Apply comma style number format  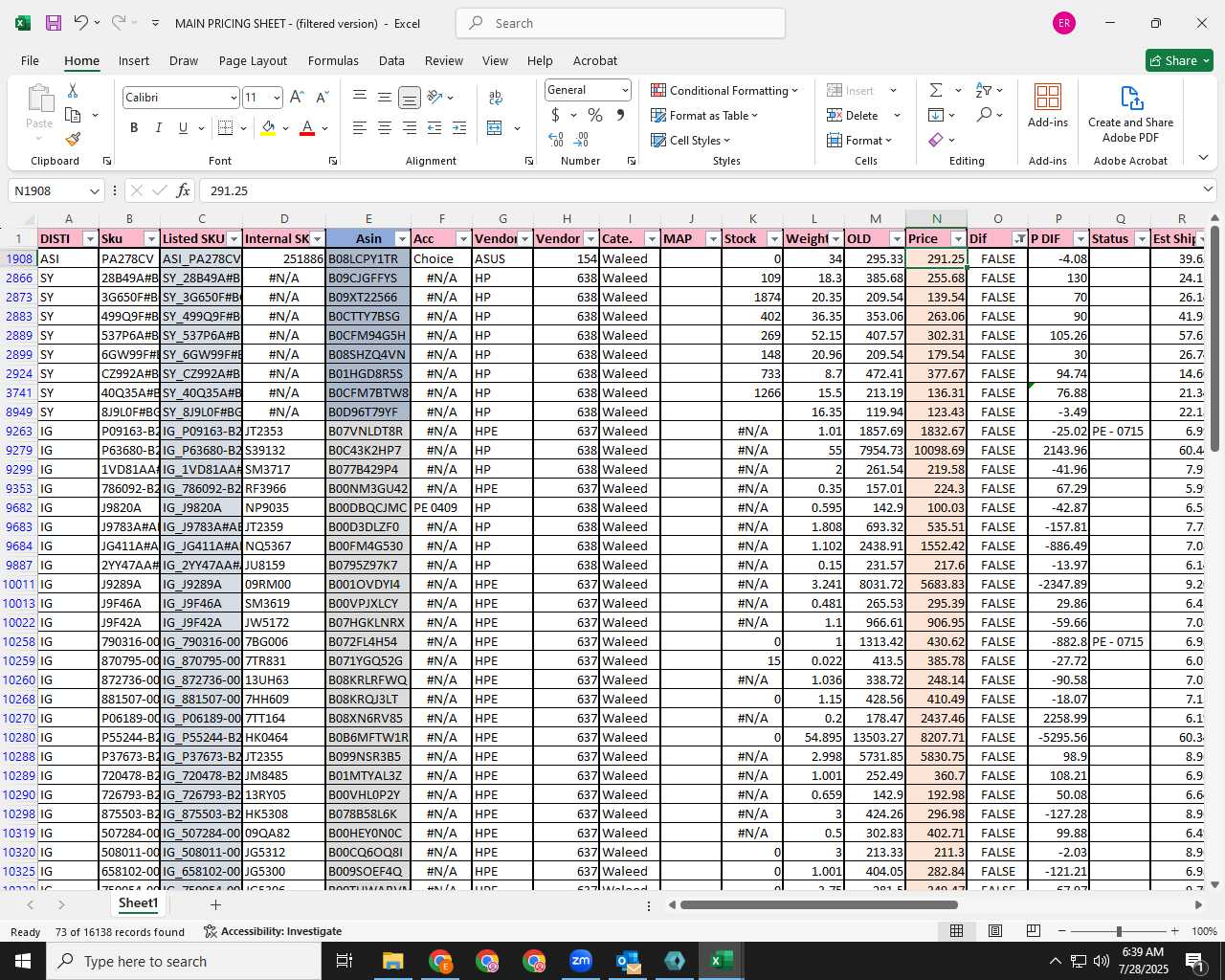pyautogui.click(x=620, y=115)
